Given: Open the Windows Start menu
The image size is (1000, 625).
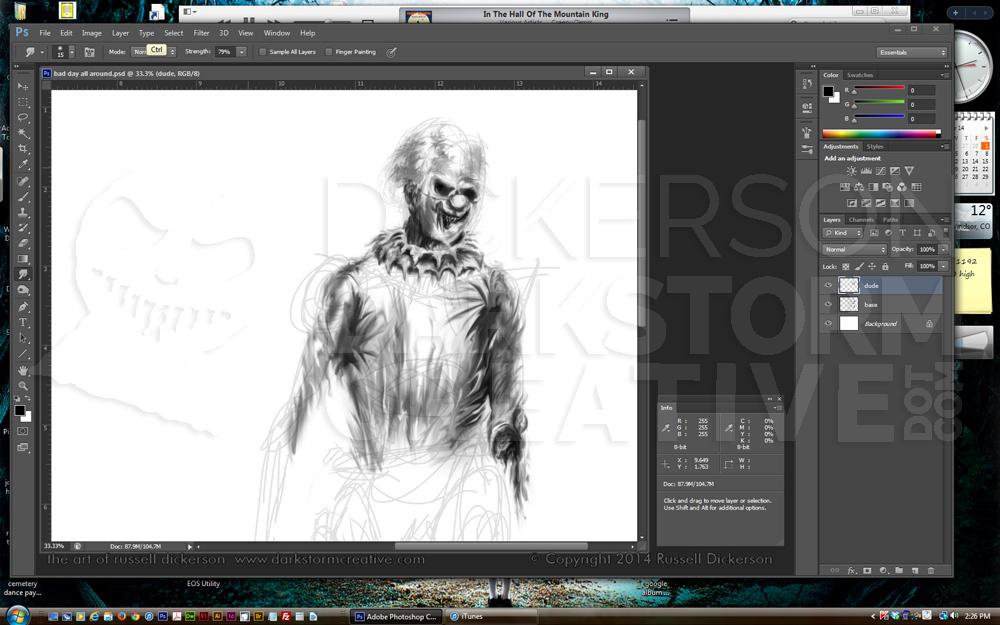Looking at the screenshot, I should pyautogui.click(x=17, y=615).
